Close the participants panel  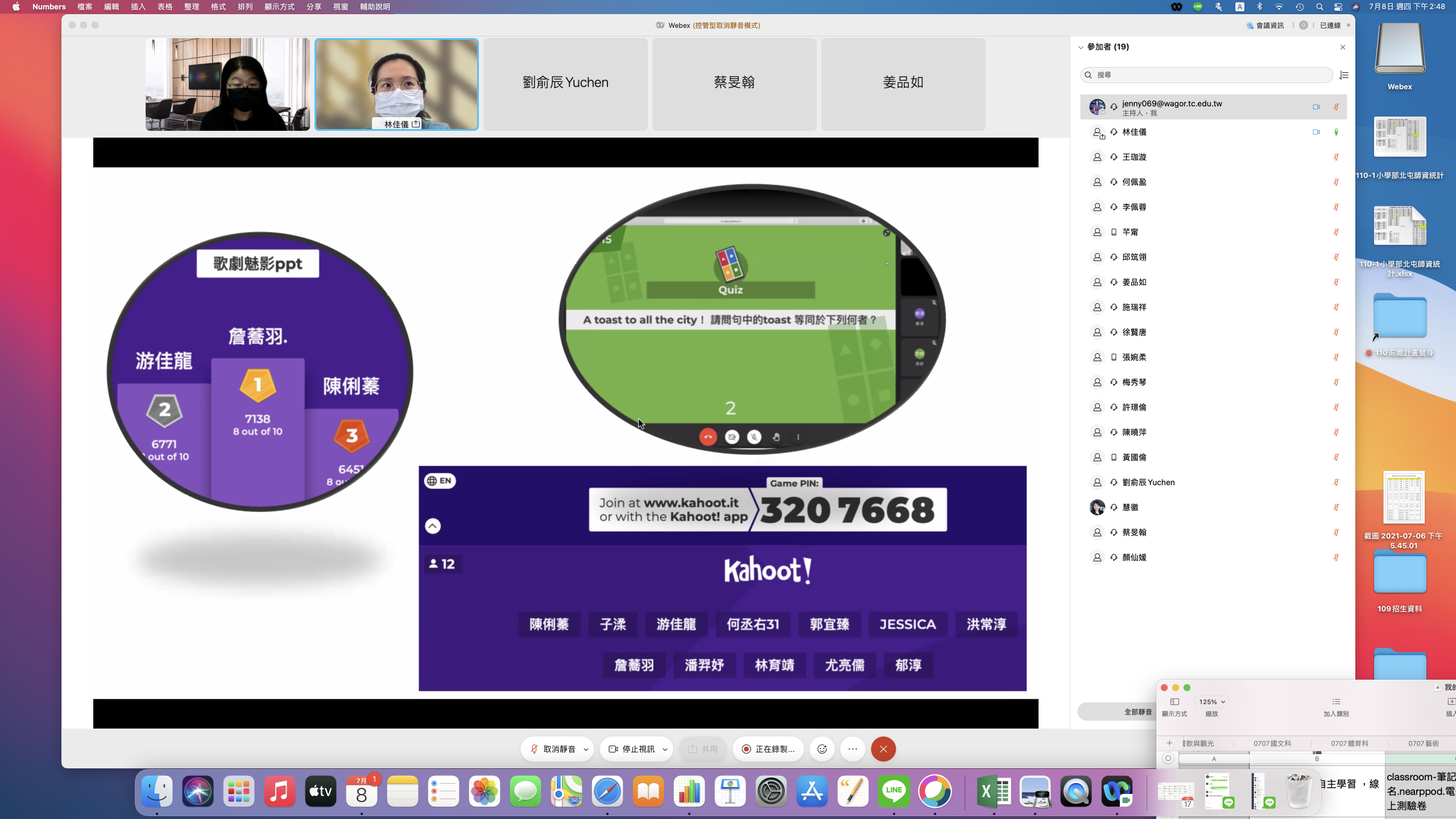click(1343, 47)
